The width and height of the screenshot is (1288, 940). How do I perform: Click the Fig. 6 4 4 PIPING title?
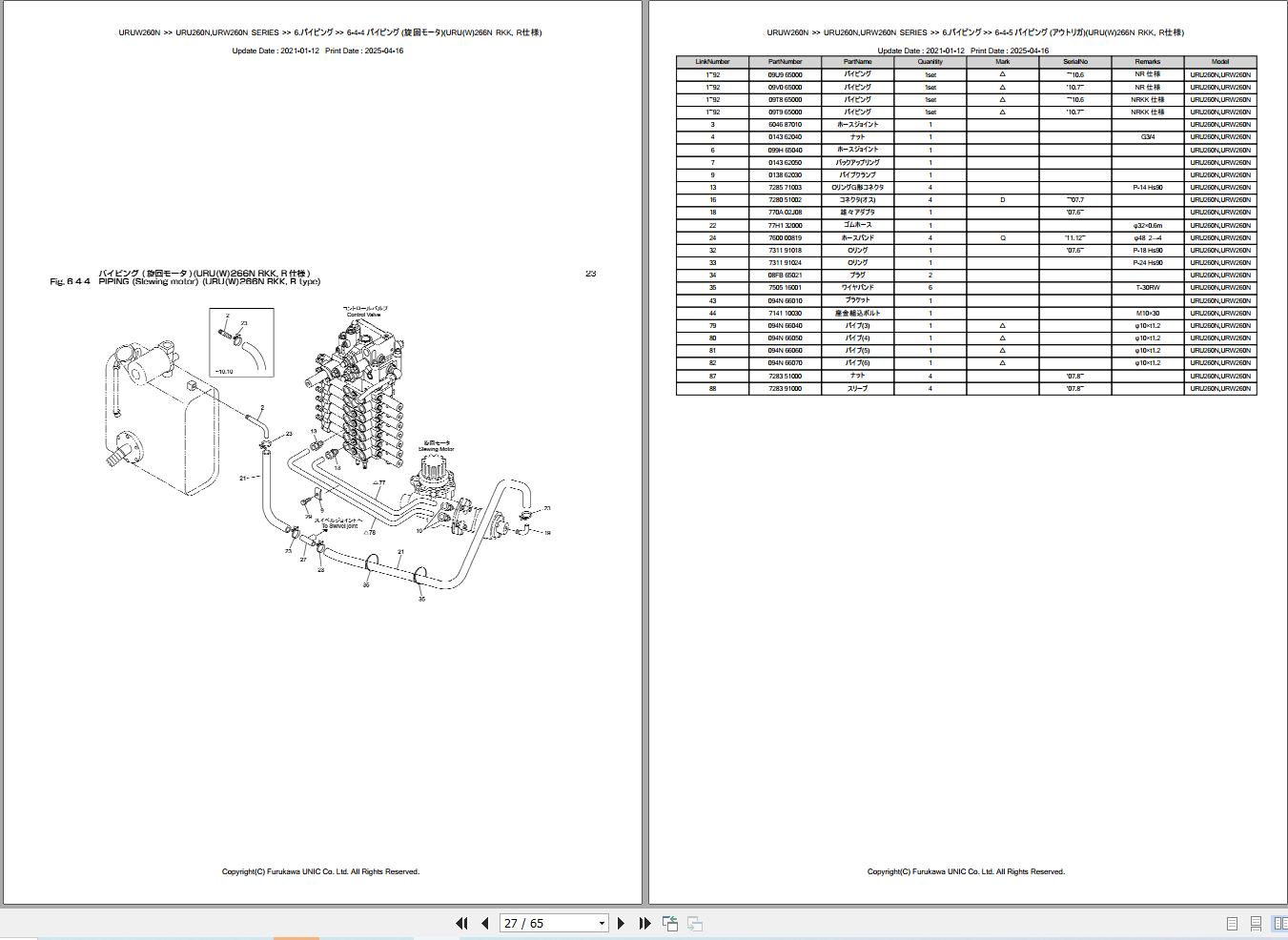pos(185,282)
